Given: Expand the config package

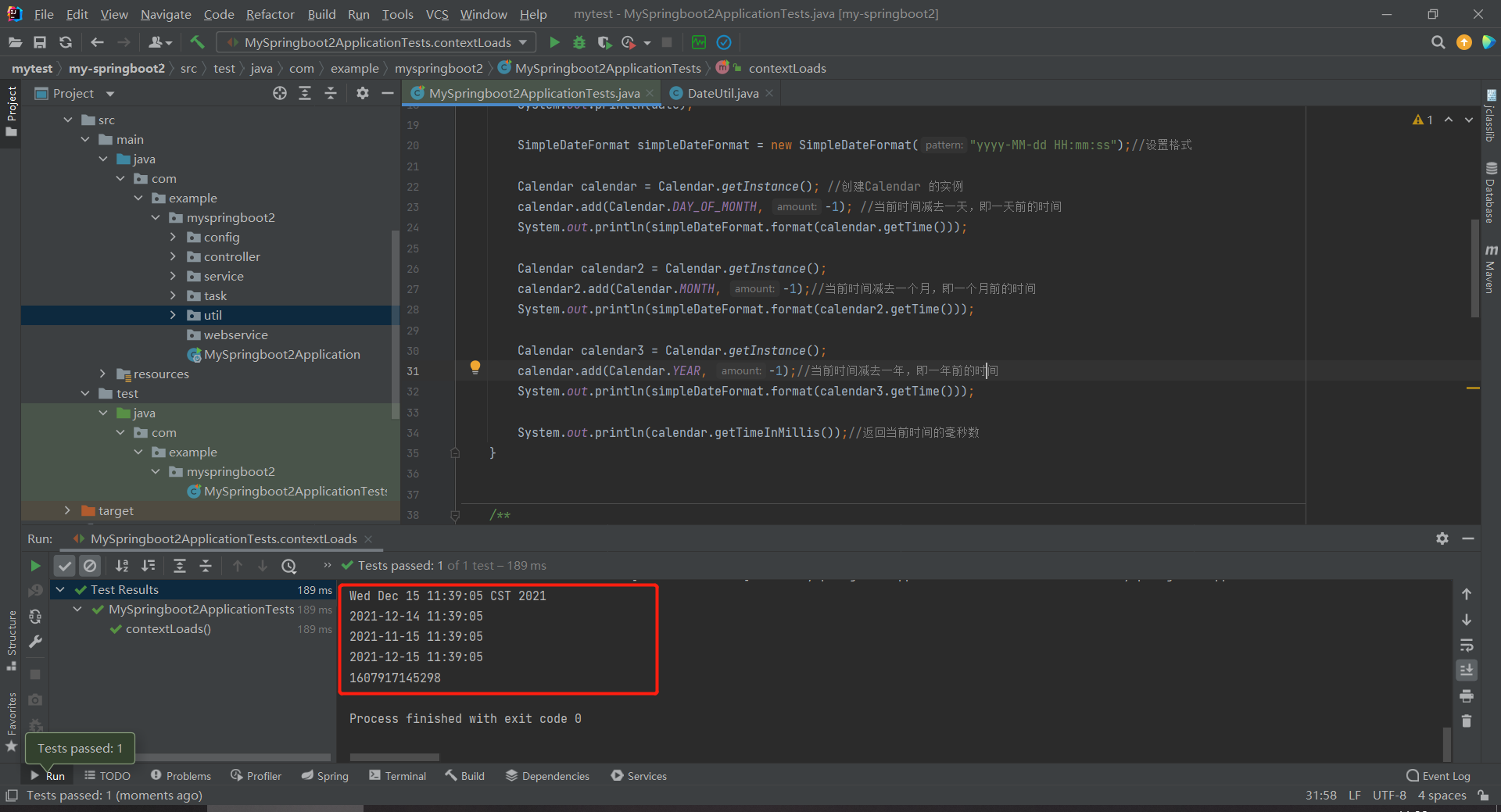Looking at the screenshot, I should pos(173,237).
